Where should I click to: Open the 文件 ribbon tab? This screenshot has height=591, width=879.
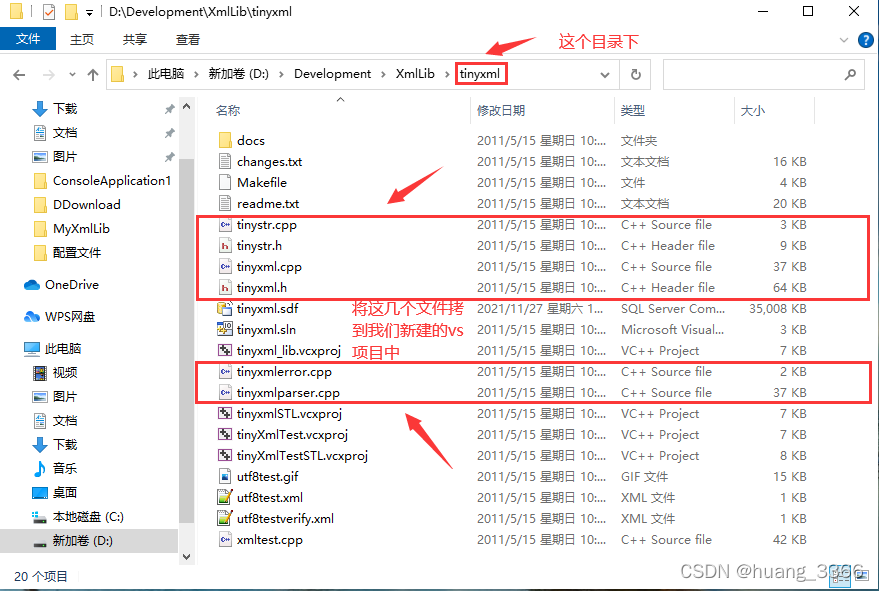[28, 39]
